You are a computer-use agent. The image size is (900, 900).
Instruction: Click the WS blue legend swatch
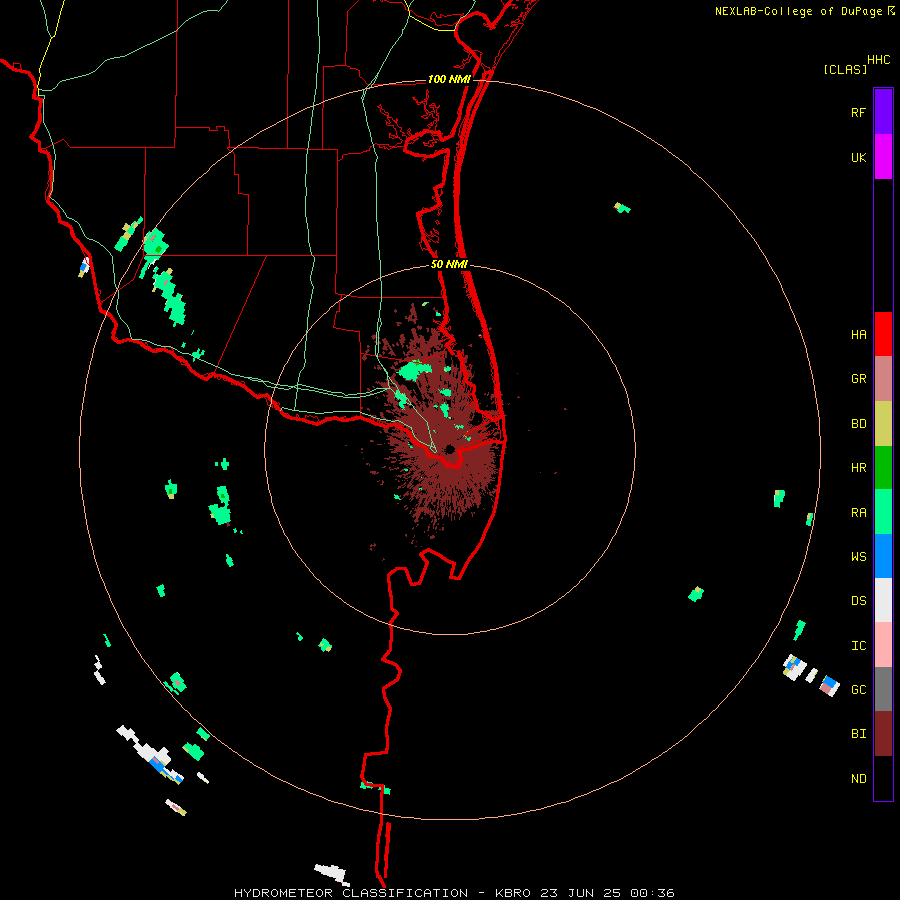click(x=883, y=556)
